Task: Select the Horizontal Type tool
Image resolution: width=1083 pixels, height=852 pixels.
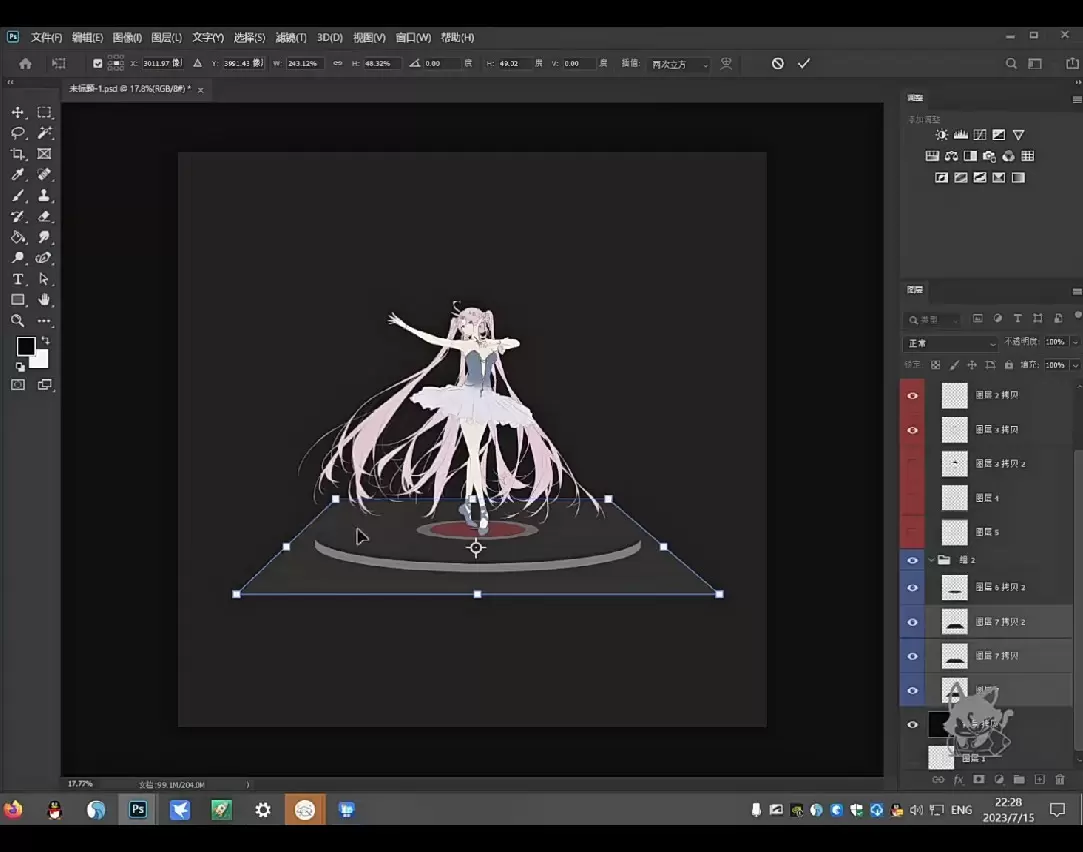Action: 18,279
